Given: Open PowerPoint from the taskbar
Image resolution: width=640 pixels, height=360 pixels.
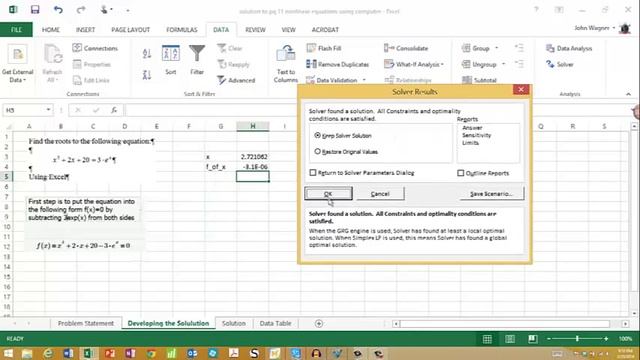Looking at the screenshot, I should click(109, 353).
